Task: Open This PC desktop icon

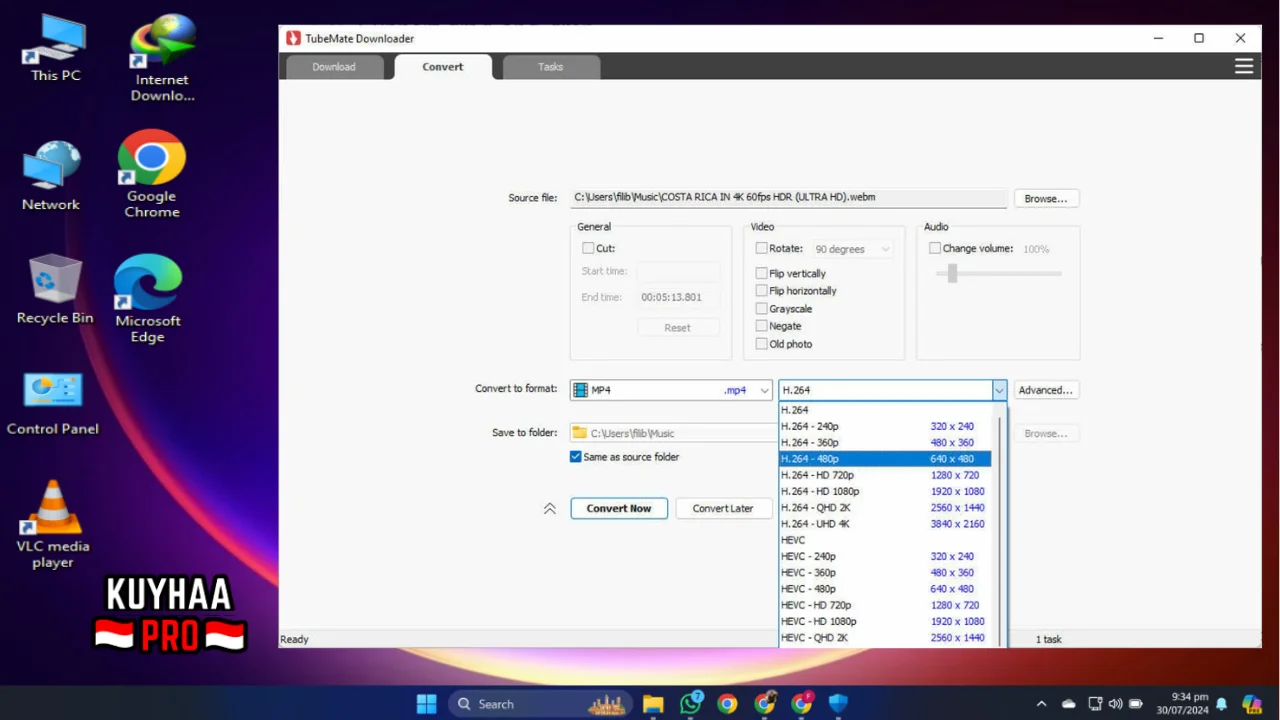Action: coord(55,49)
